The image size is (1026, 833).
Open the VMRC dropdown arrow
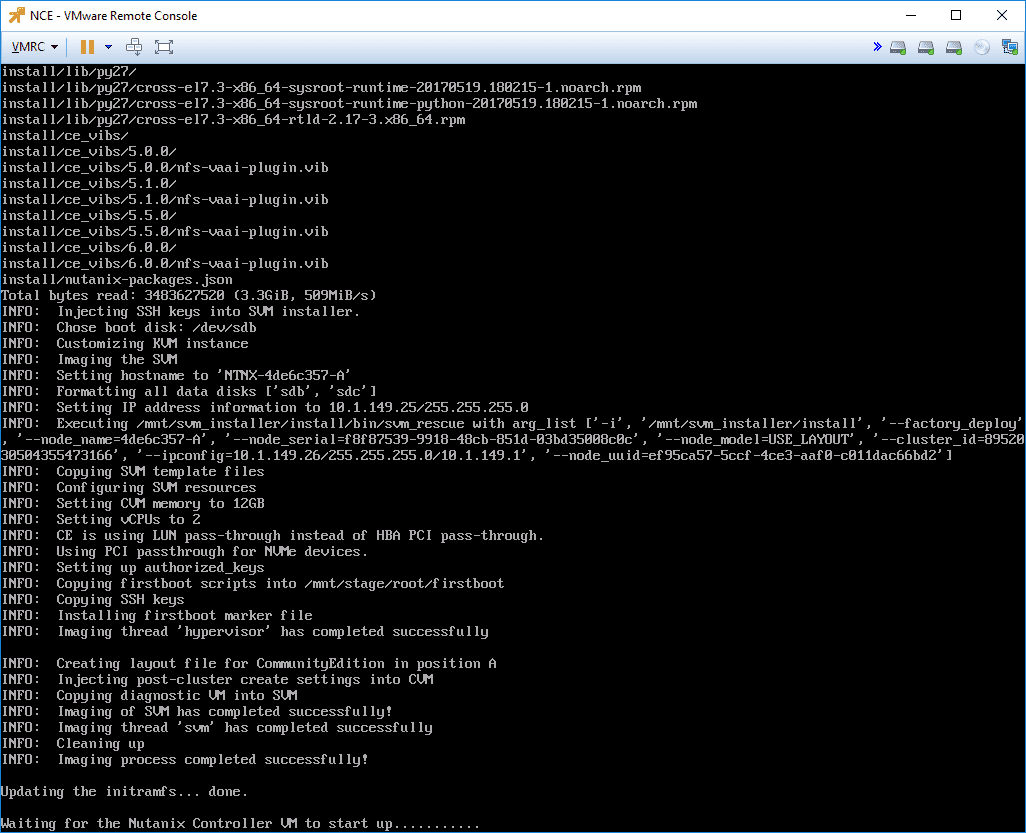click(x=53, y=46)
